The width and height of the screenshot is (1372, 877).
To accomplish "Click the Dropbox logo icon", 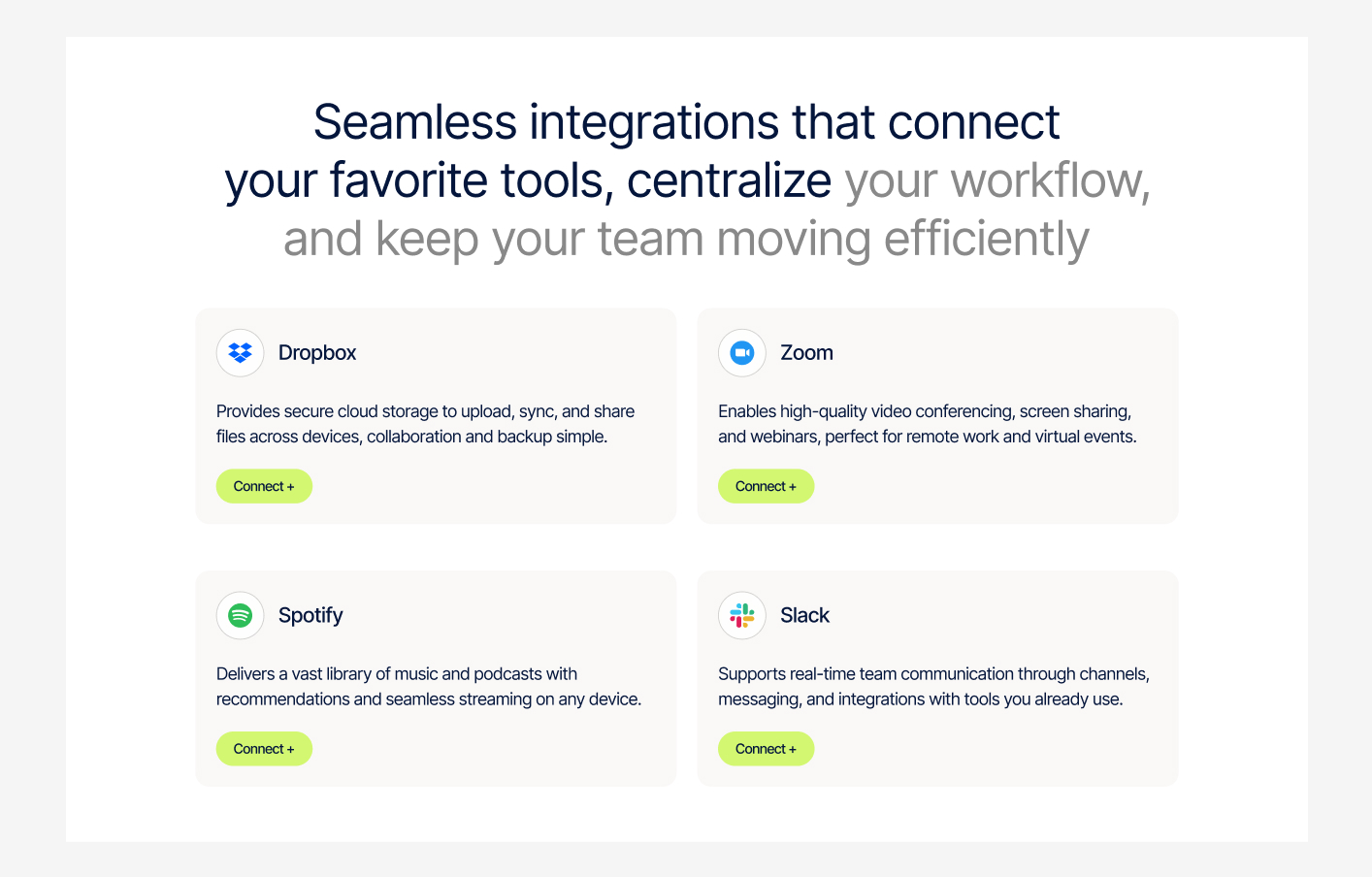I will click(240, 352).
